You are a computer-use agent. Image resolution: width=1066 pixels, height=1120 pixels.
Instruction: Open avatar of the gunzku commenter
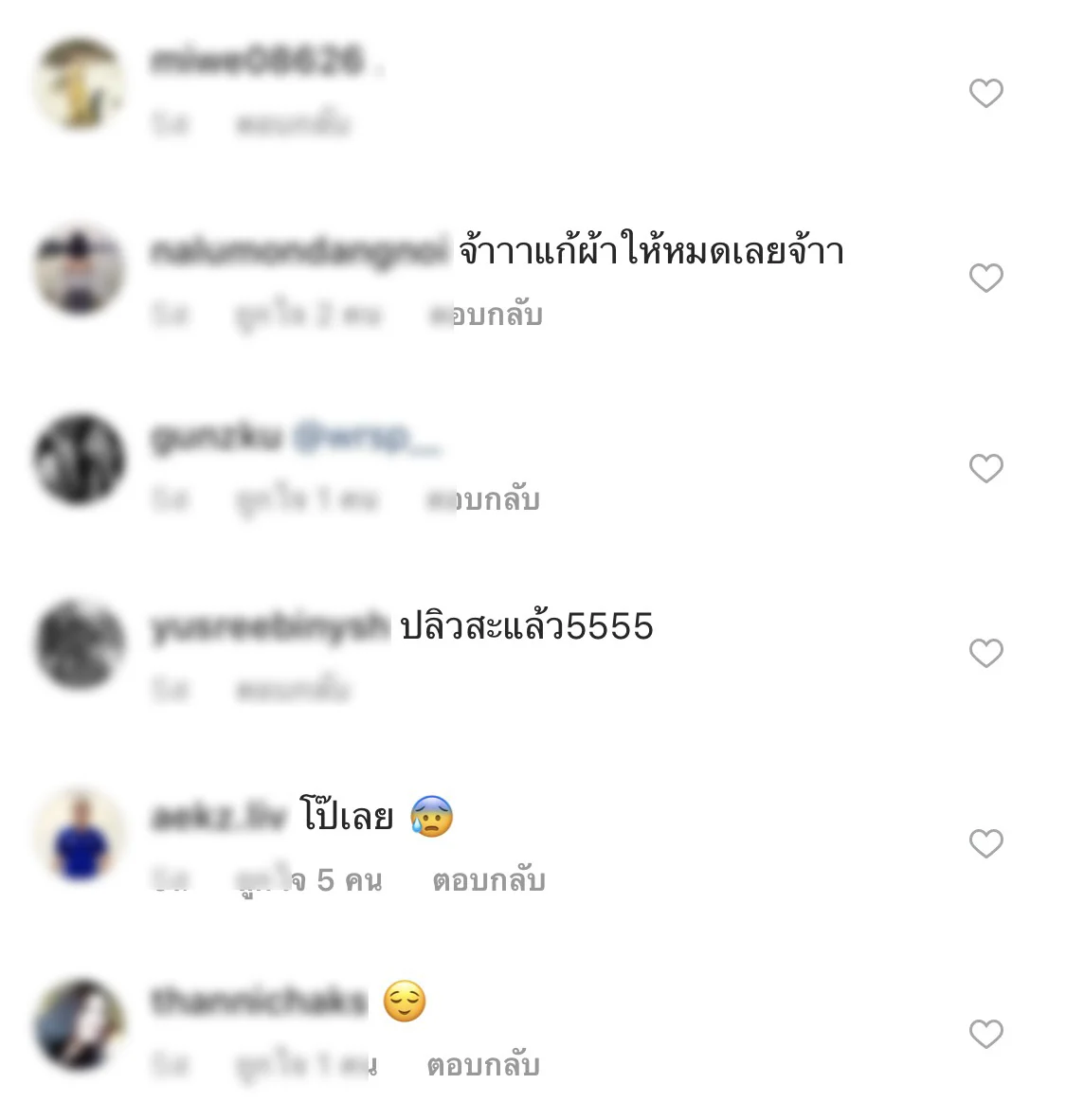coord(80,459)
